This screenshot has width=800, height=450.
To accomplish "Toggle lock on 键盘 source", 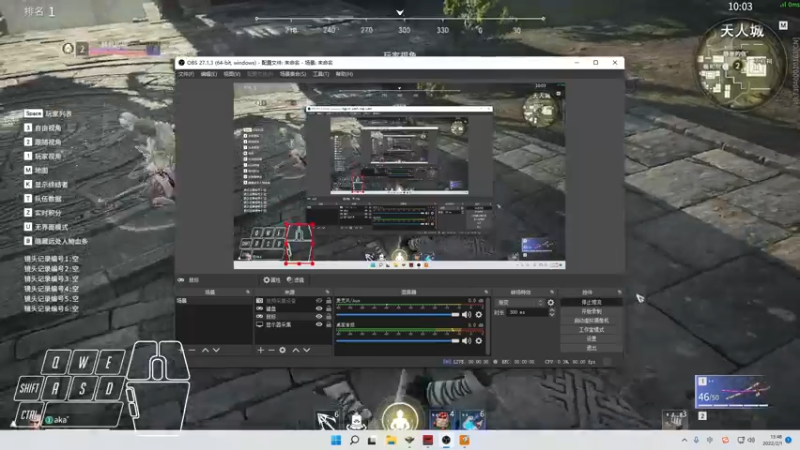I will tap(329, 309).
